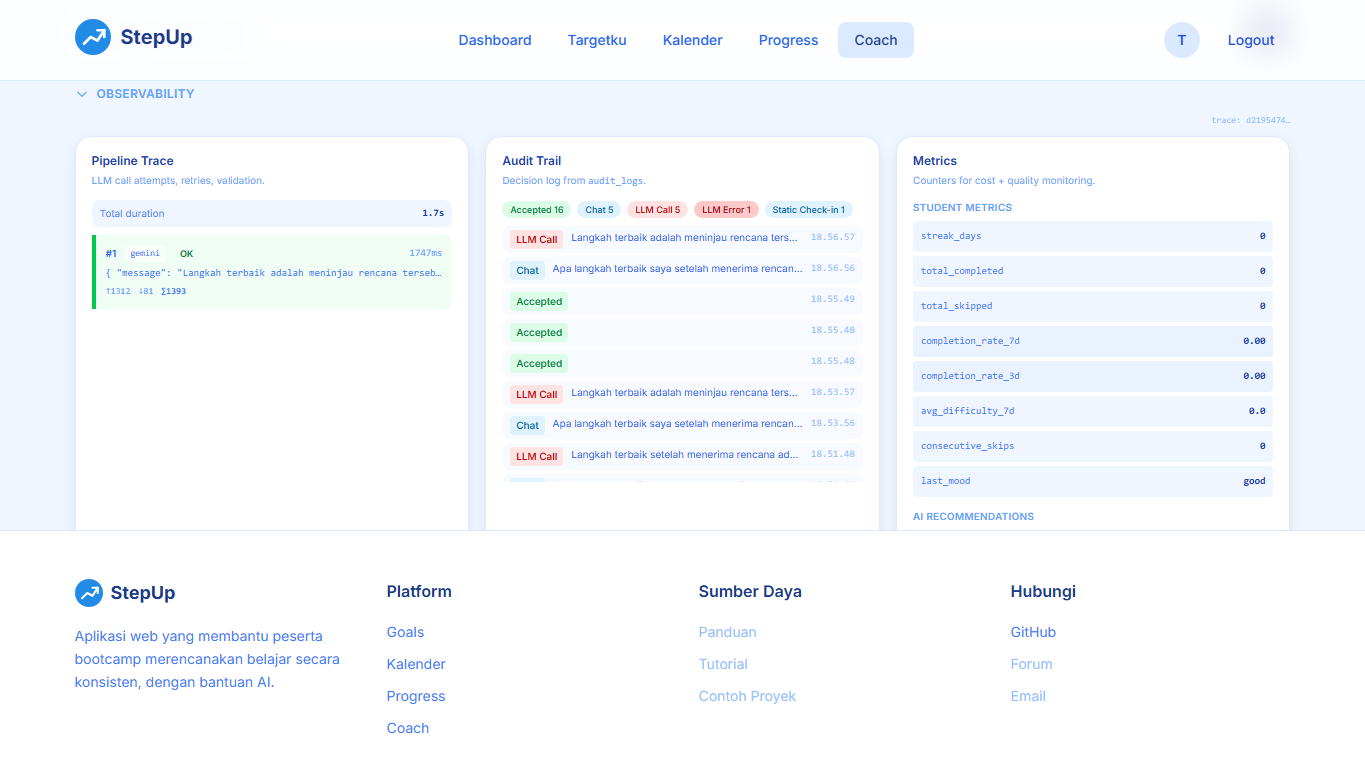Viewport: 1365px width, 768px height.
Task: Click the AI RECOMMENDATIONS section label
Action: (973, 517)
